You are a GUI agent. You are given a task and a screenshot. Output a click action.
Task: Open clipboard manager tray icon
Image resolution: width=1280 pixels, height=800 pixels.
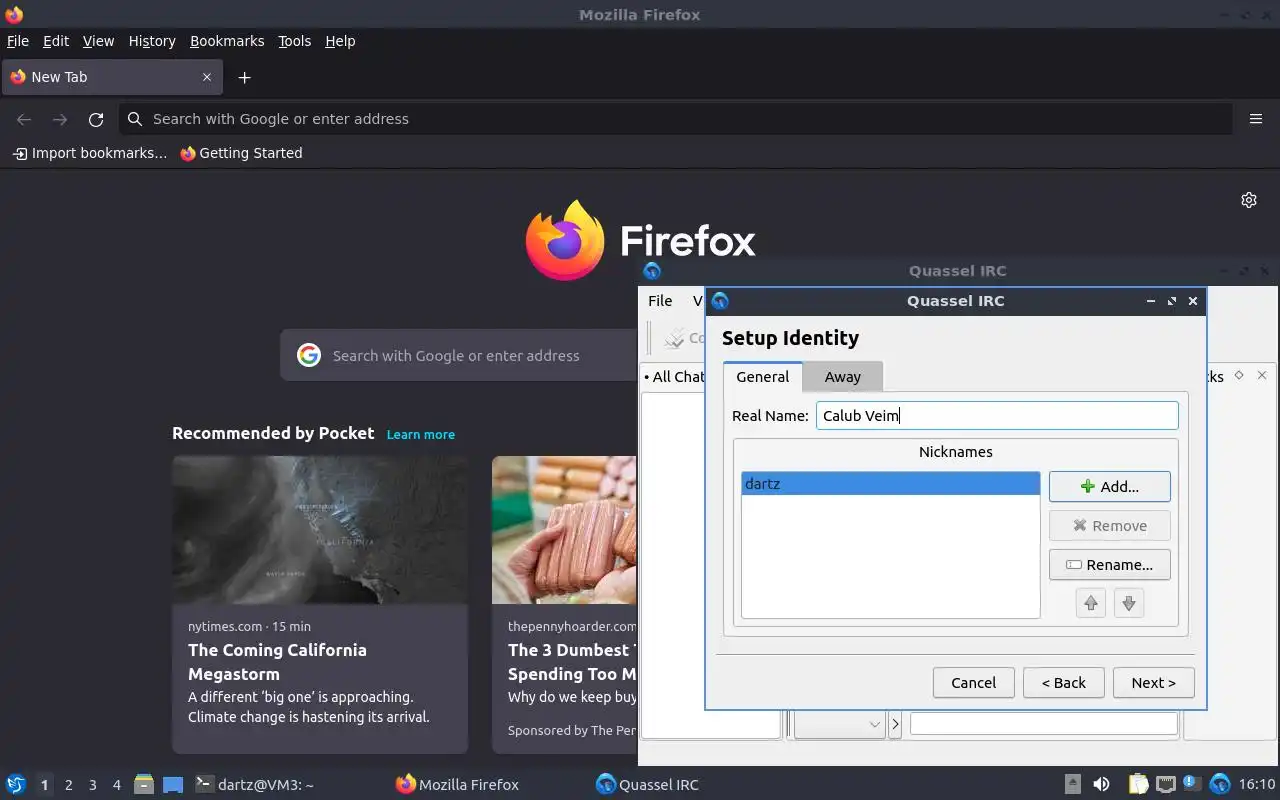(x=1138, y=785)
